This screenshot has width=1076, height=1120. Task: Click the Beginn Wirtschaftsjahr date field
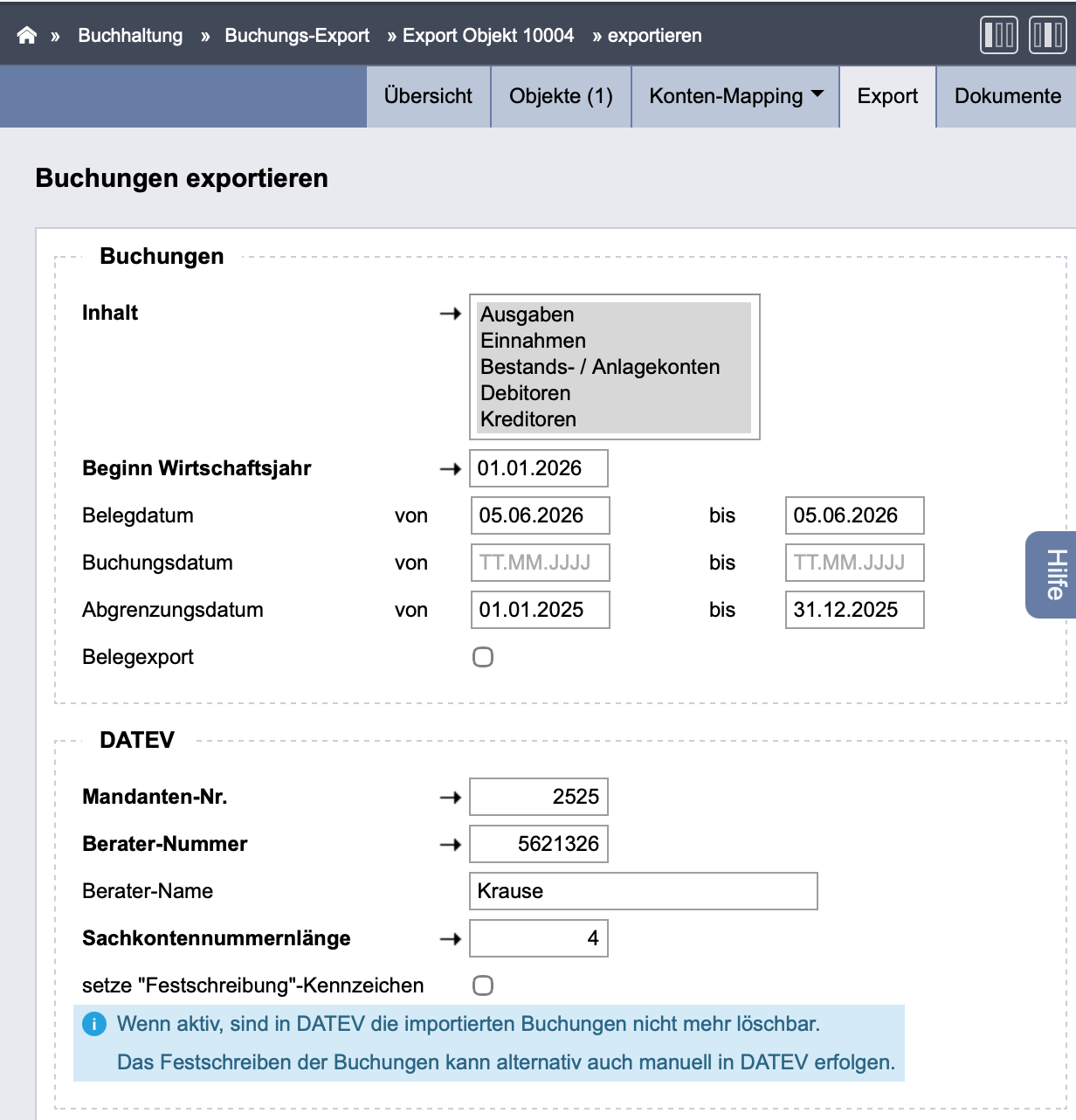[x=539, y=468]
